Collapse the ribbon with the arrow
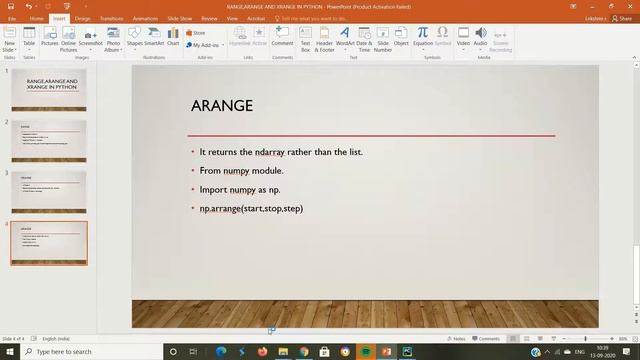The image size is (640, 360). pos(634,58)
